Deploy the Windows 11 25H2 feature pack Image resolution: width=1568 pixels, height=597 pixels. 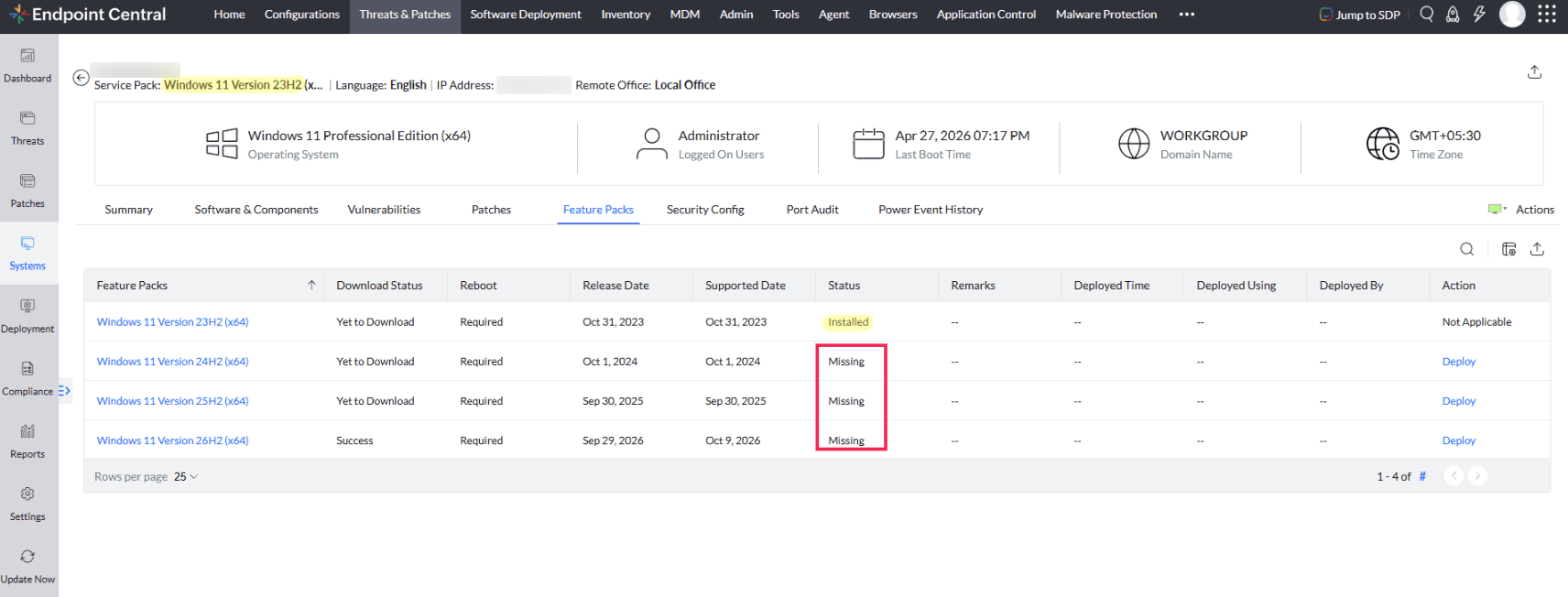(1459, 401)
